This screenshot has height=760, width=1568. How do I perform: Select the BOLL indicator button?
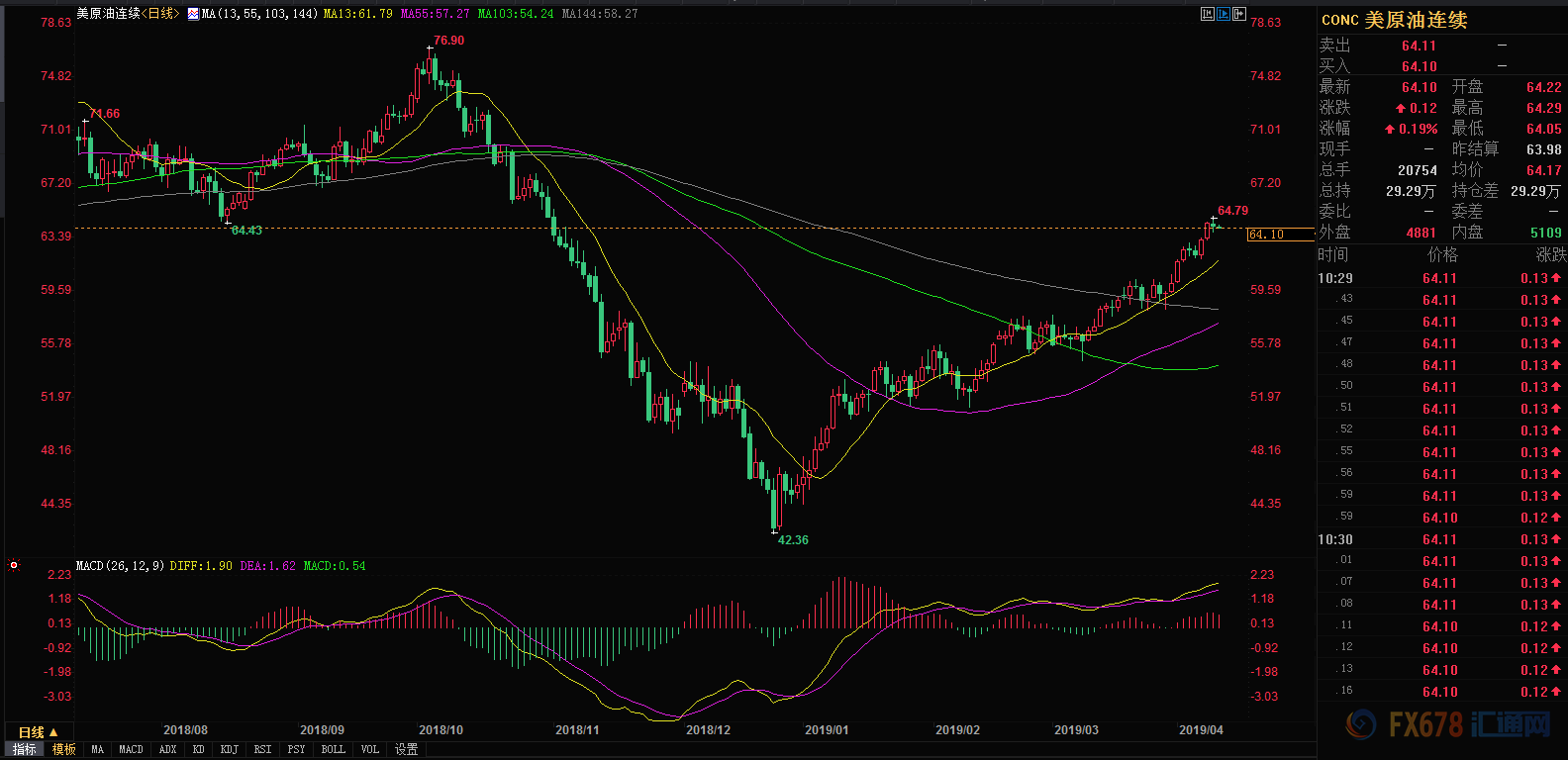pos(334,749)
